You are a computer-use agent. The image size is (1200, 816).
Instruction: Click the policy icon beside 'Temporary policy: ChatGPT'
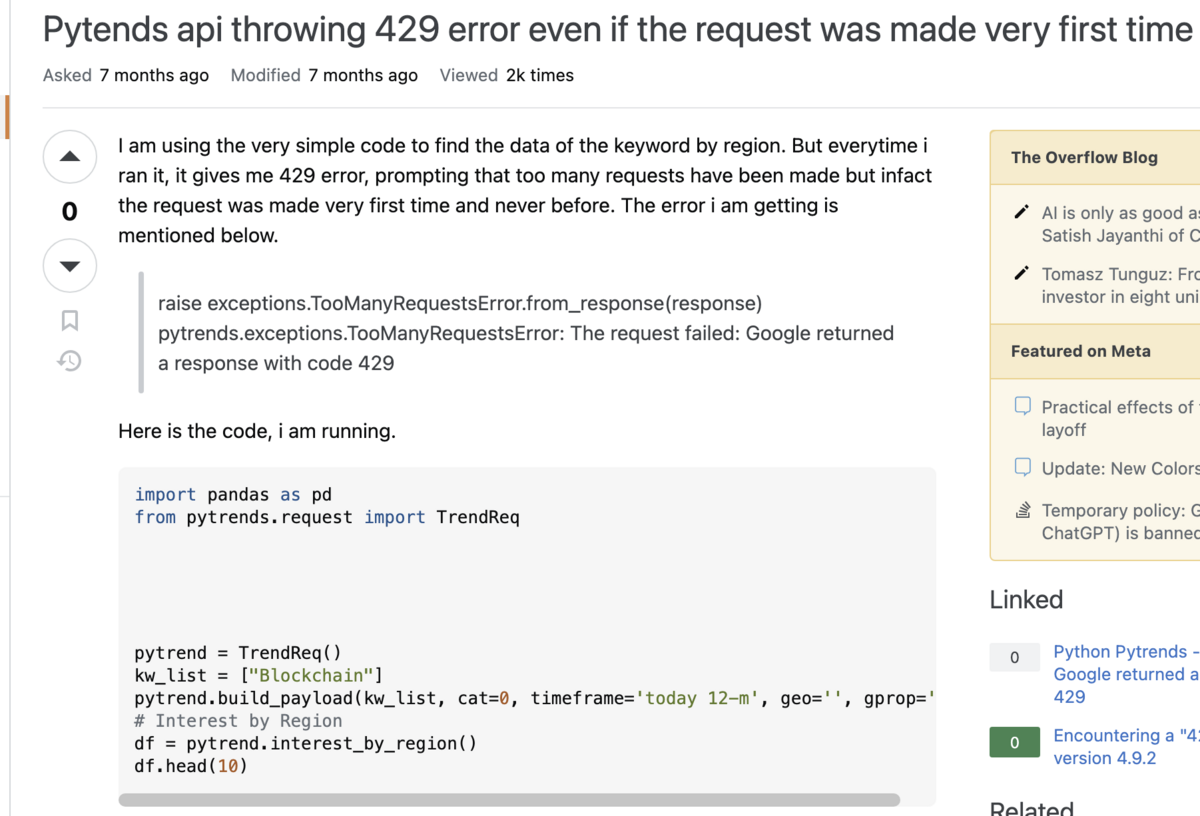coord(1022,509)
